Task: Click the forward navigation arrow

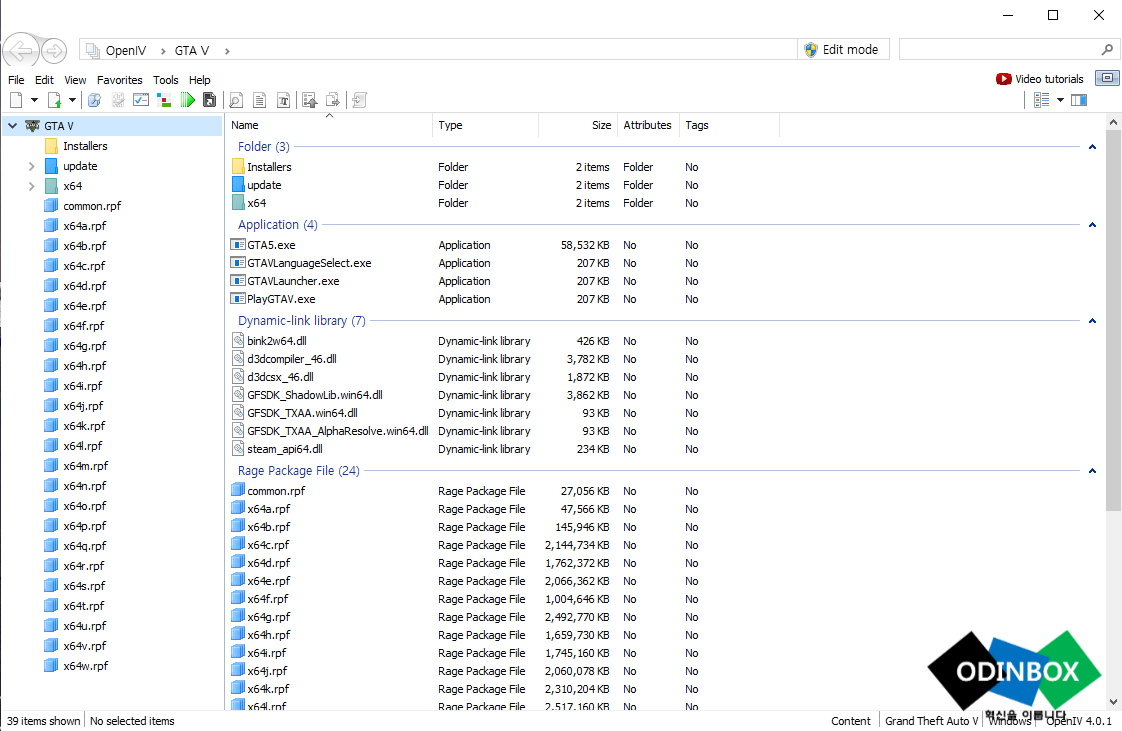Action: click(54, 51)
